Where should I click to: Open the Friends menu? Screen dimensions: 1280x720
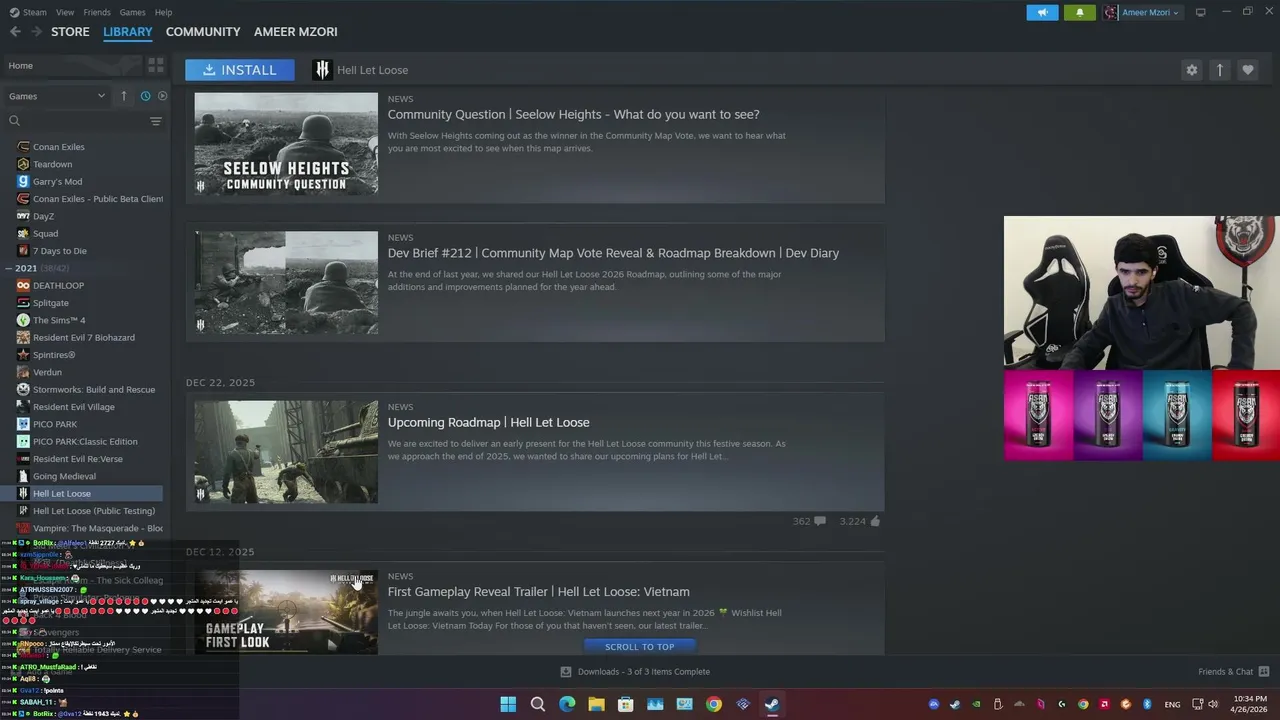pos(97,12)
